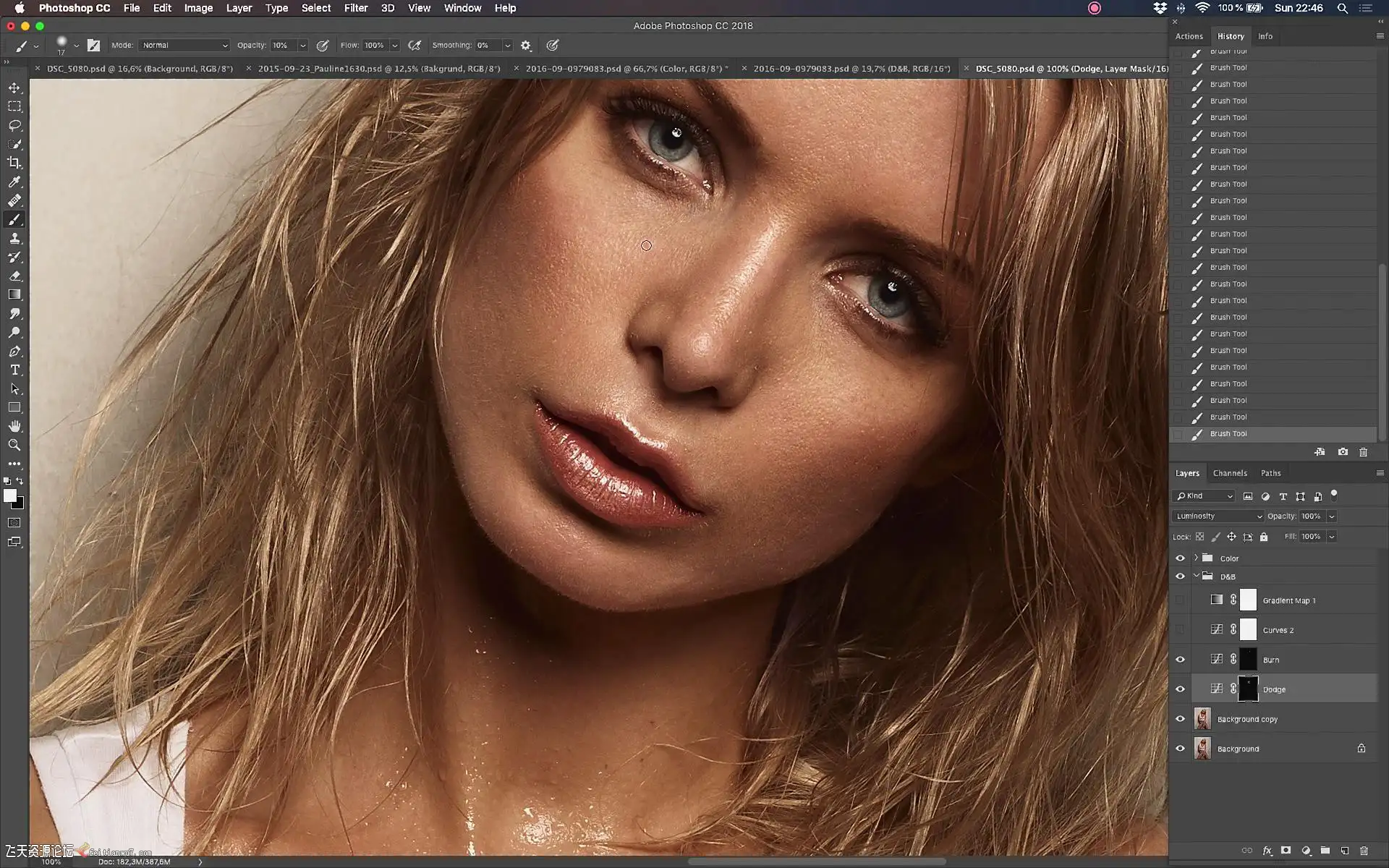Show the Gradient Map 1 layer
This screenshot has width=1389, height=868.
(1180, 600)
